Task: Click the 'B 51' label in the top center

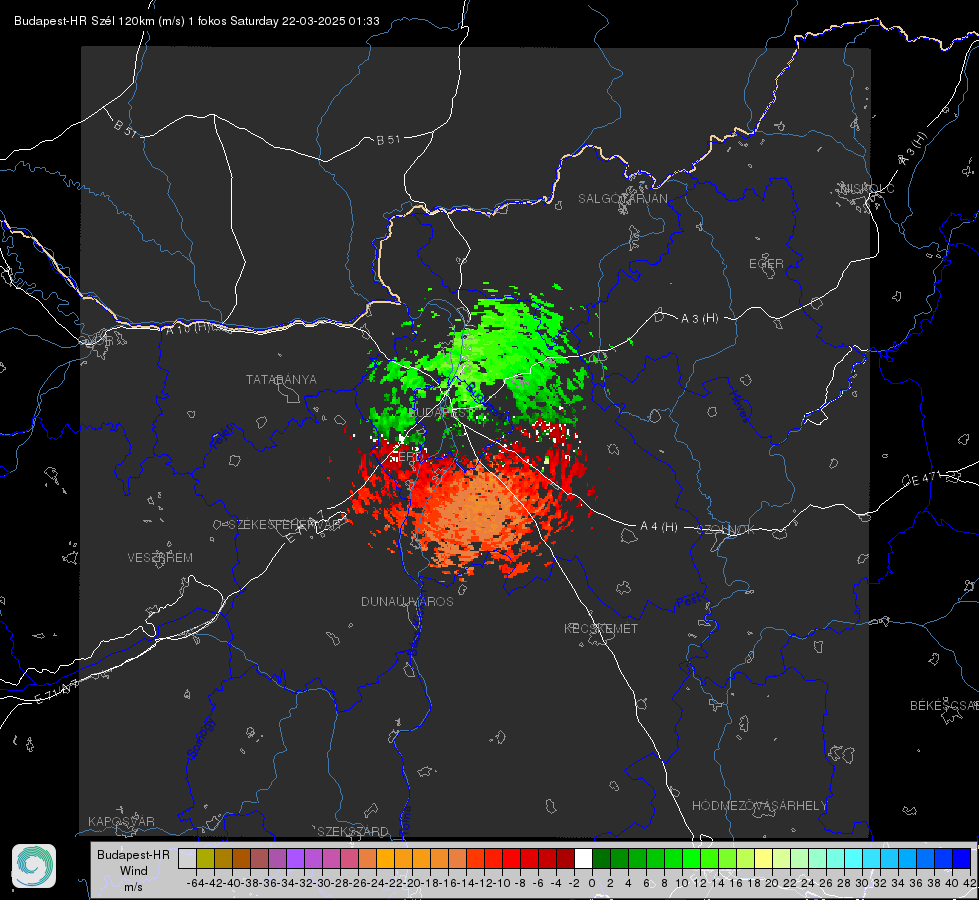Action: click(388, 140)
